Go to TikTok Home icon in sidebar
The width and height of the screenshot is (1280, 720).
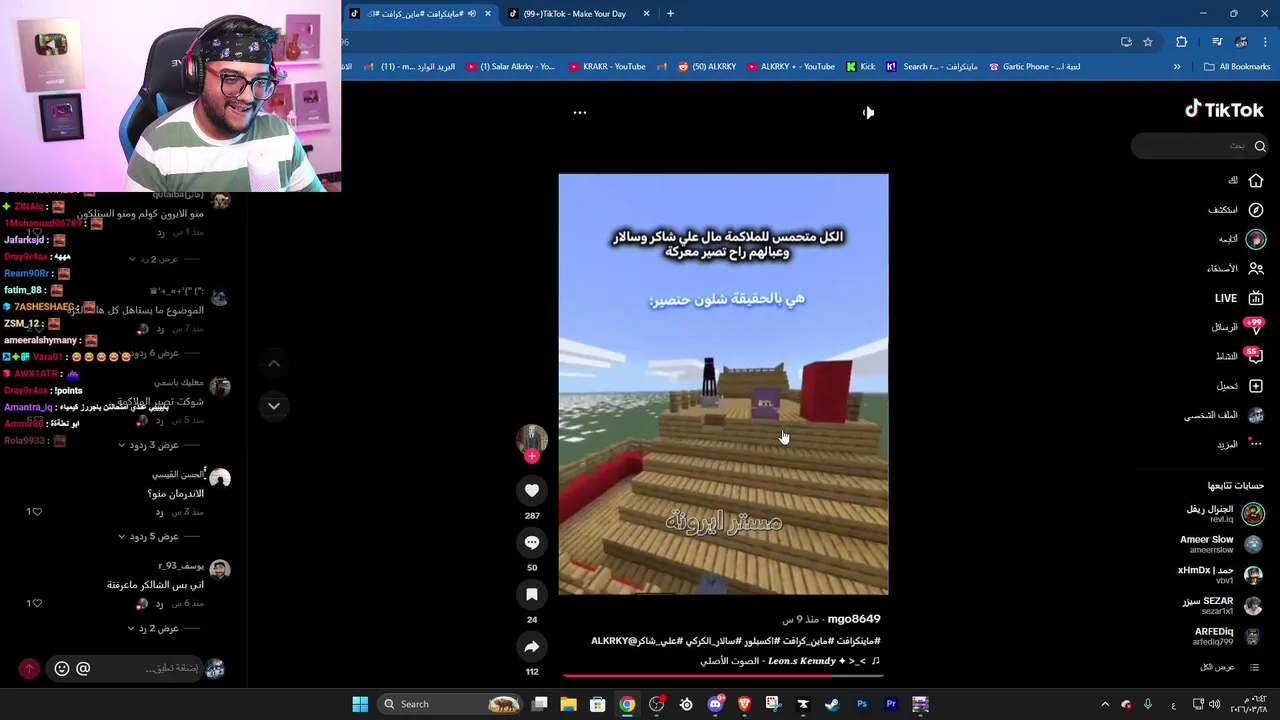click(x=1256, y=180)
